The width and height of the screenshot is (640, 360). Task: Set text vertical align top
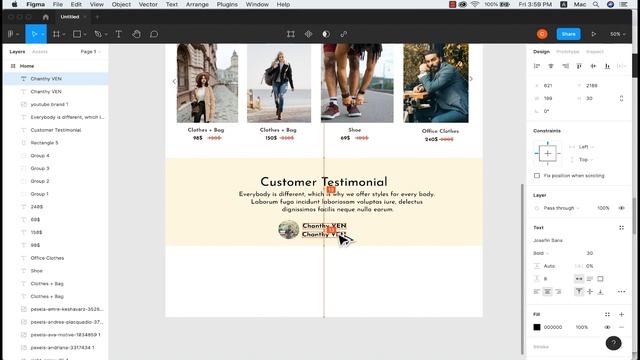click(579, 292)
